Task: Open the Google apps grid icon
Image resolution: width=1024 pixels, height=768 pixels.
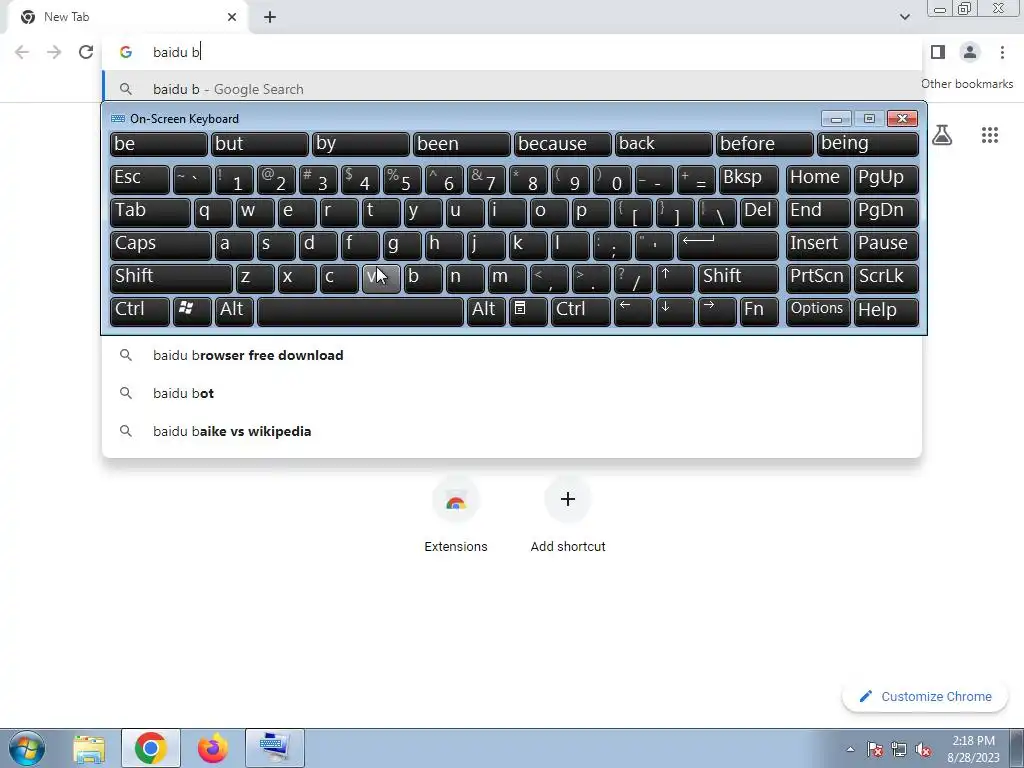Action: (x=989, y=135)
